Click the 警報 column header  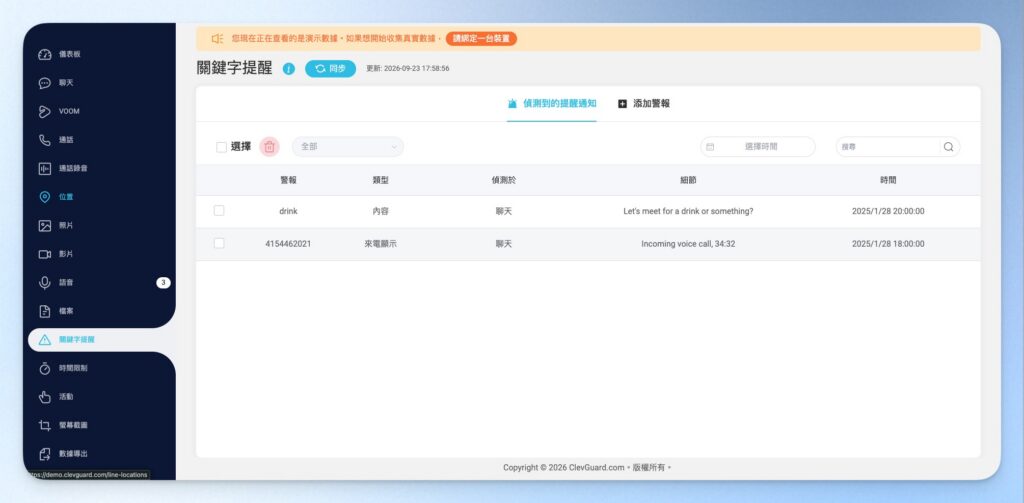[x=288, y=180]
